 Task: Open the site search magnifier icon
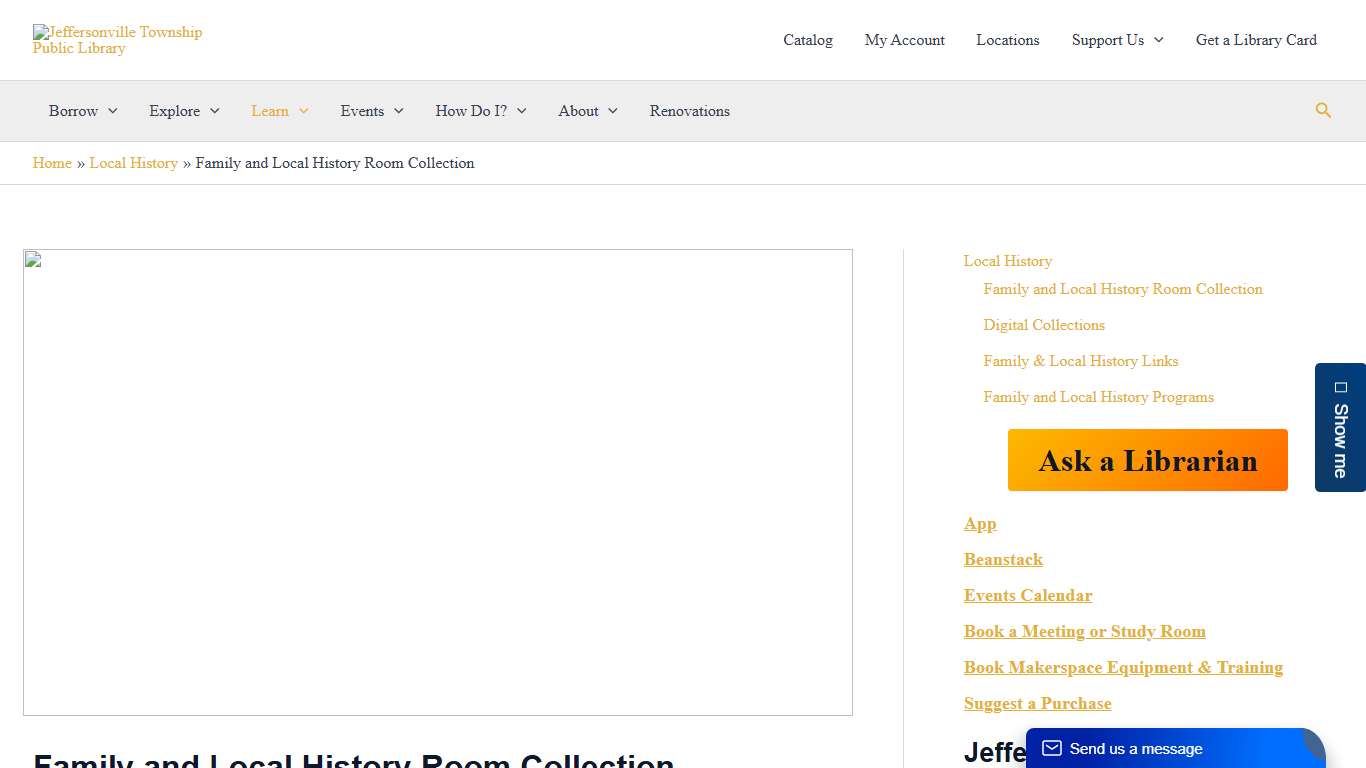coord(1323,111)
